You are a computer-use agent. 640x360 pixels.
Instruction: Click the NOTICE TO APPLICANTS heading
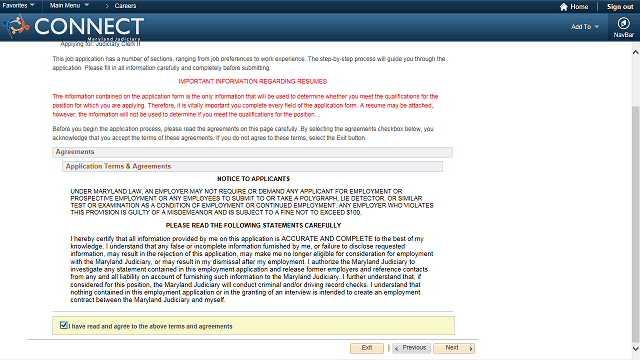pyautogui.click(x=253, y=179)
